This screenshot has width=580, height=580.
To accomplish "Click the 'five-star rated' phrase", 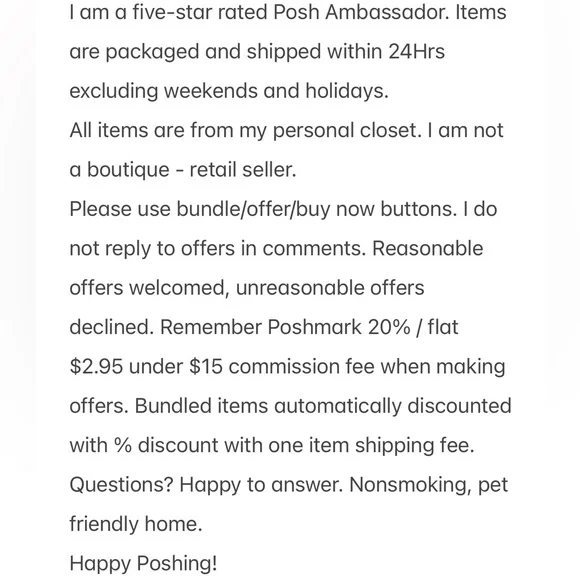I will tap(200, 12).
